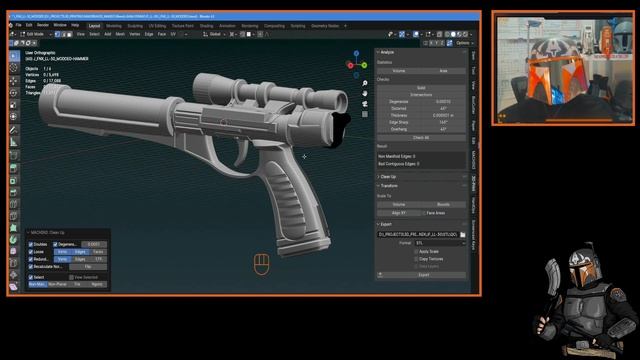Switch to the Modeling workspace tab

tap(114, 26)
